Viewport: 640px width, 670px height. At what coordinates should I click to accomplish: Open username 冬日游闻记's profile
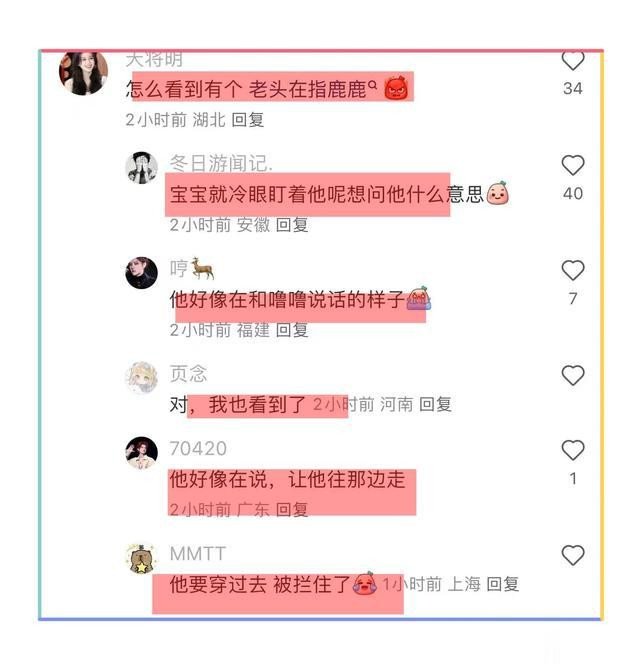pos(221,163)
